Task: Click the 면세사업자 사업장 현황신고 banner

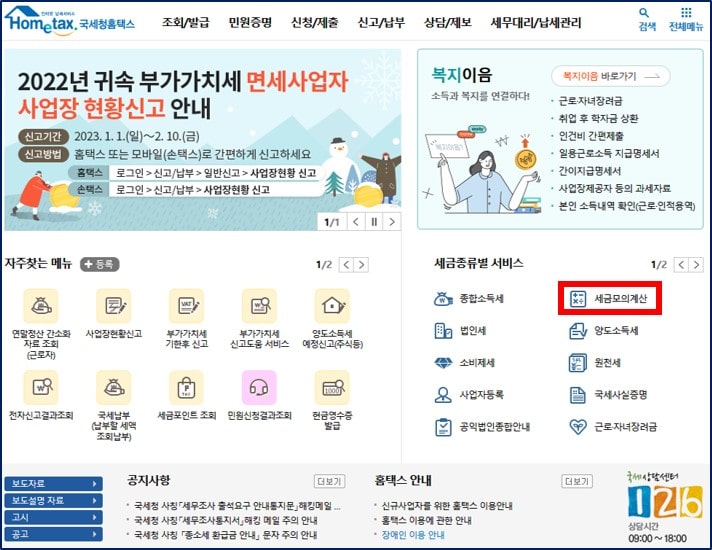Action: pos(203,140)
